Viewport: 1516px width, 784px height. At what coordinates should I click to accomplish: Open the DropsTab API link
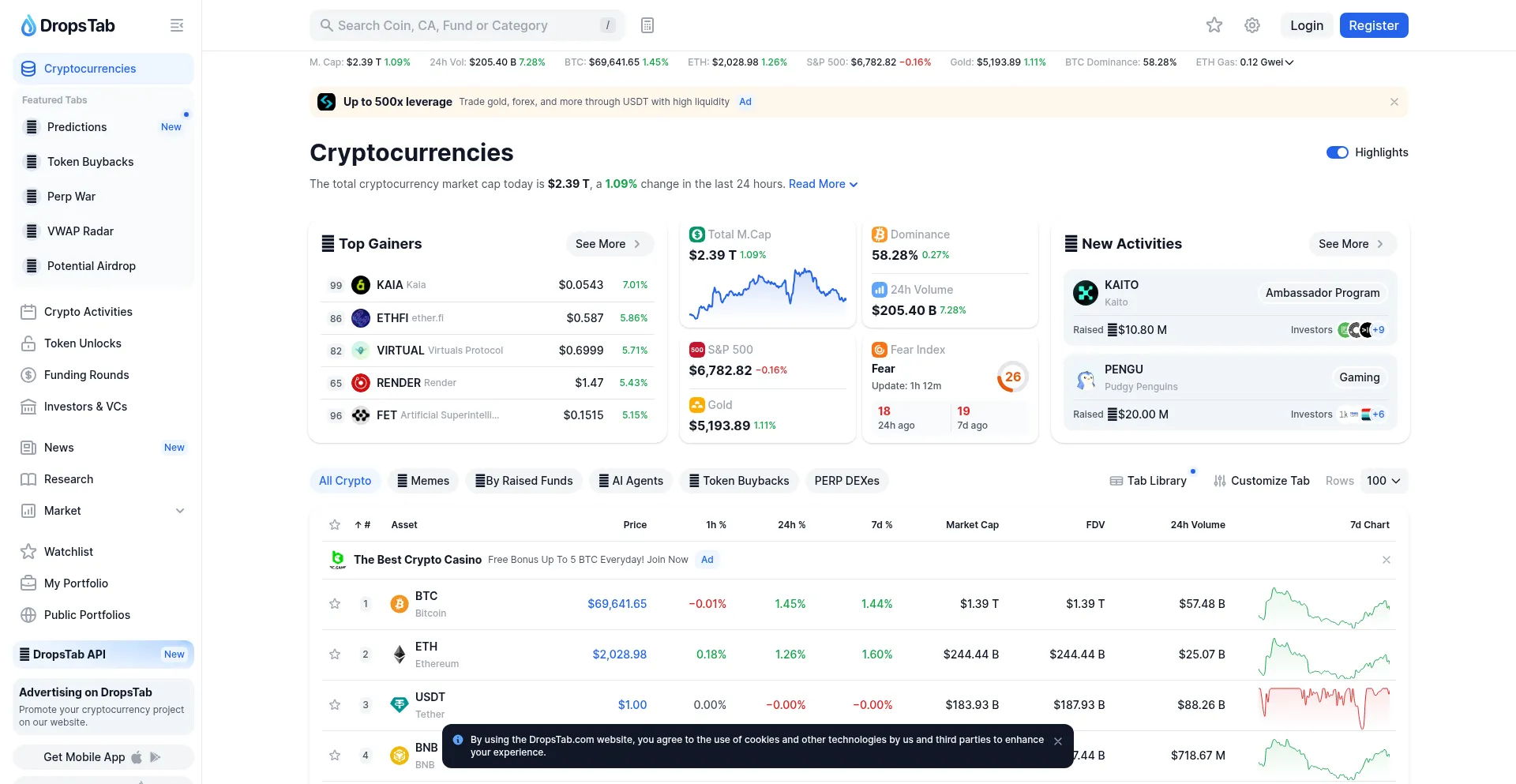pos(103,655)
